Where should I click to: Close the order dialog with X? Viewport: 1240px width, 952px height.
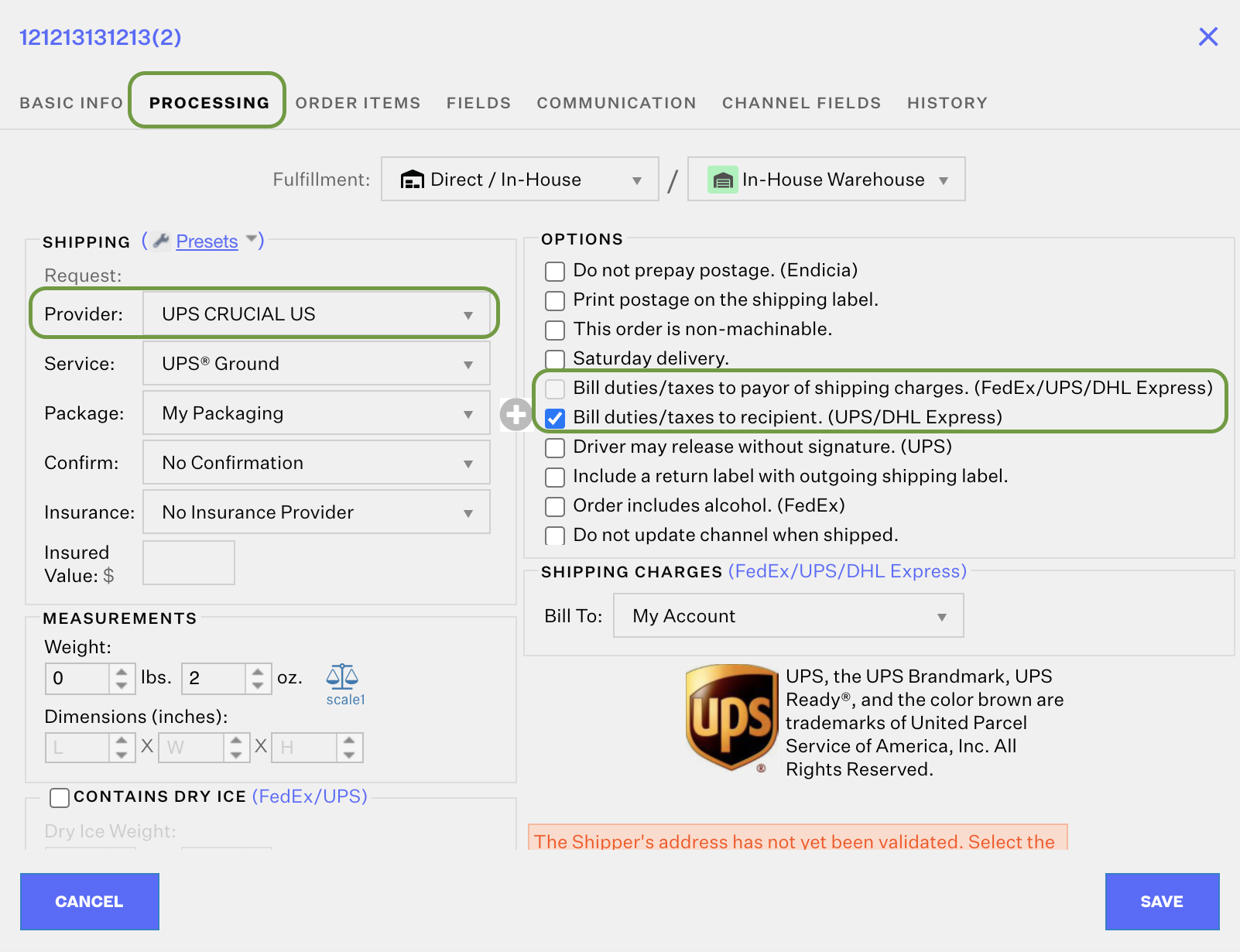(1208, 36)
